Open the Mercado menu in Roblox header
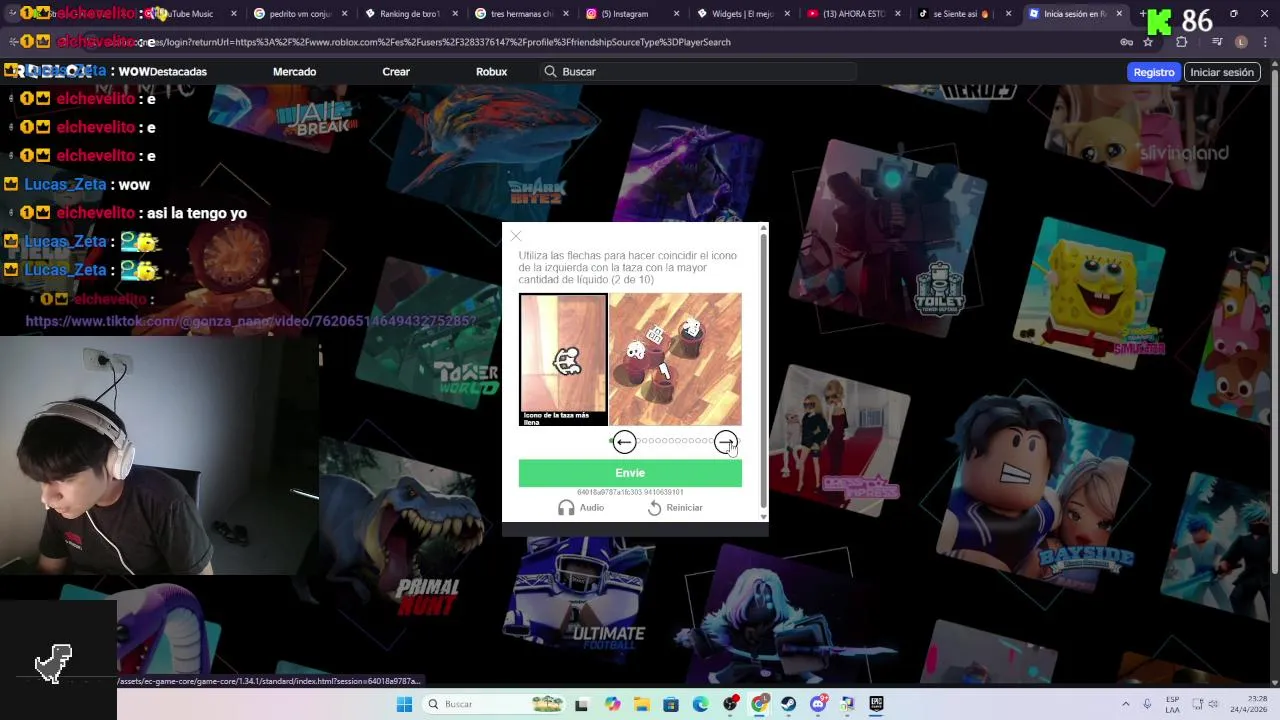The image size is (1280, 720). click(x=294, y=72)
